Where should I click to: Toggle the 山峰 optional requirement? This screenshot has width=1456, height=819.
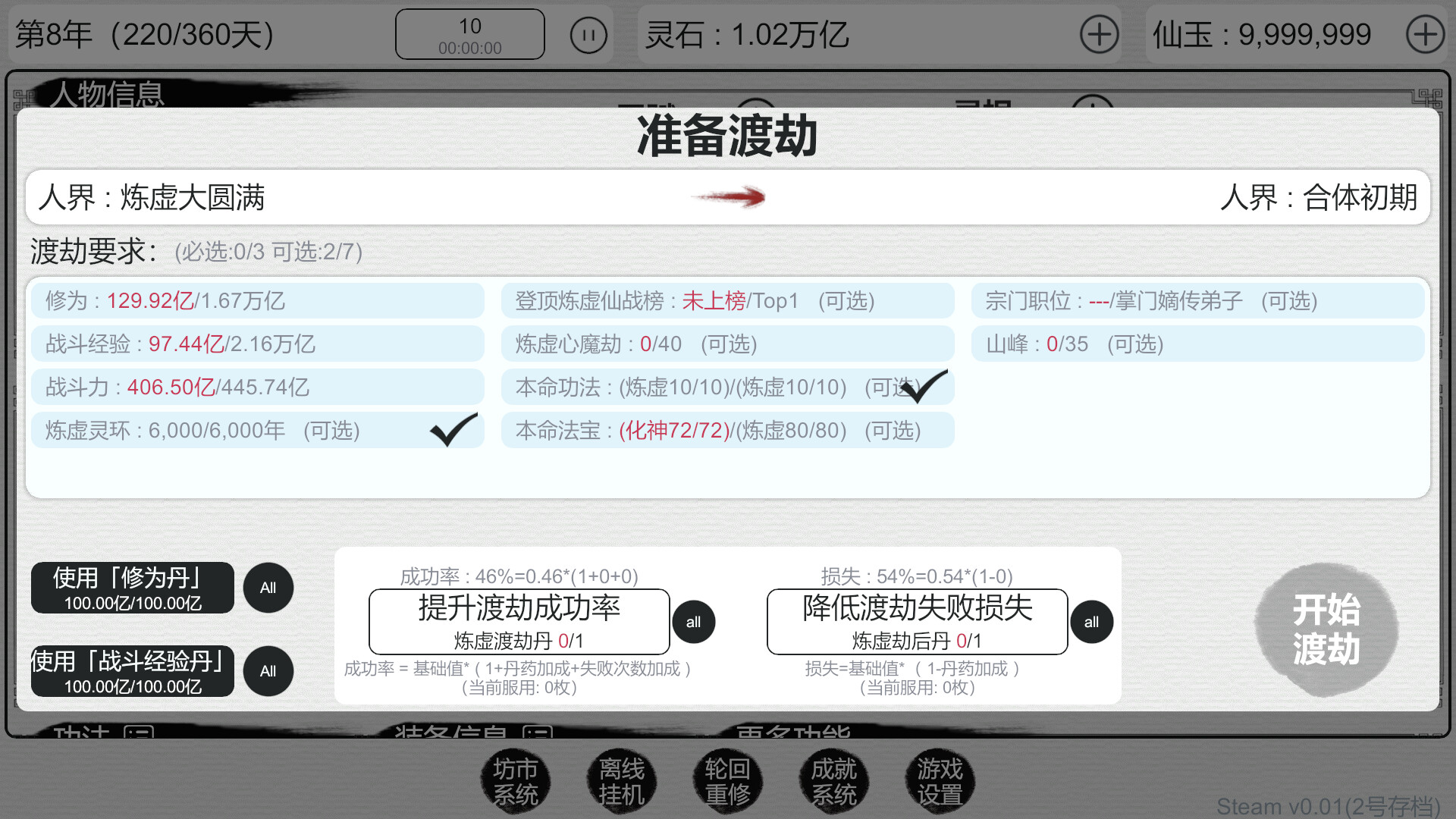[1197, 344]
